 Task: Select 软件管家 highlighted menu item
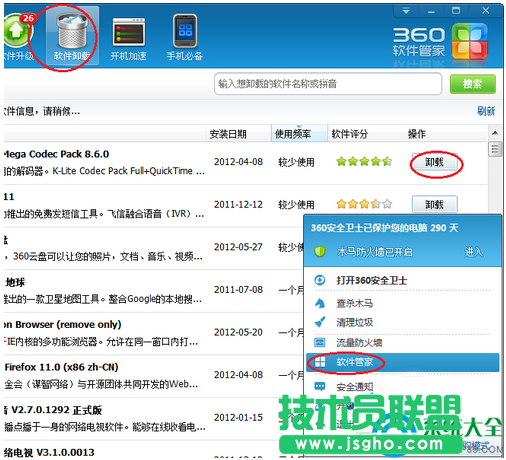402,362
